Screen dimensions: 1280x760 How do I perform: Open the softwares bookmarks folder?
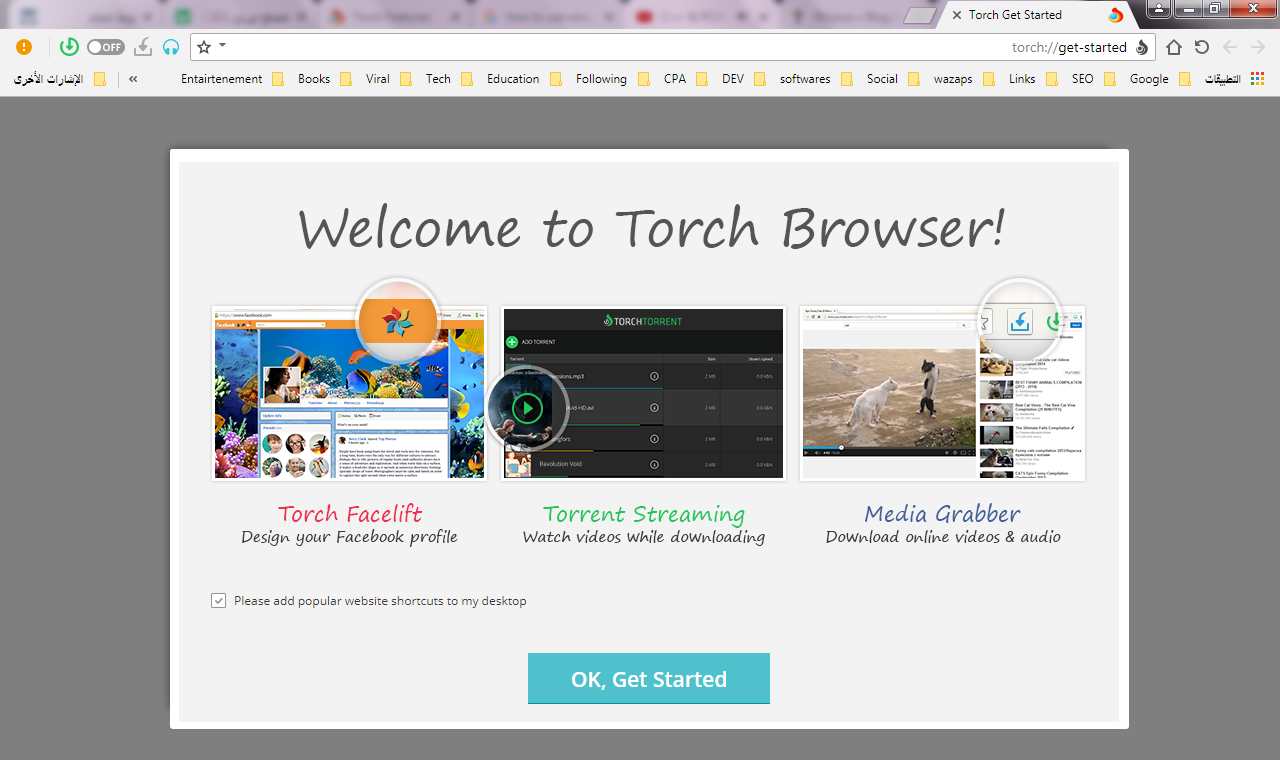pyautogui.click(x=816, y=79)
